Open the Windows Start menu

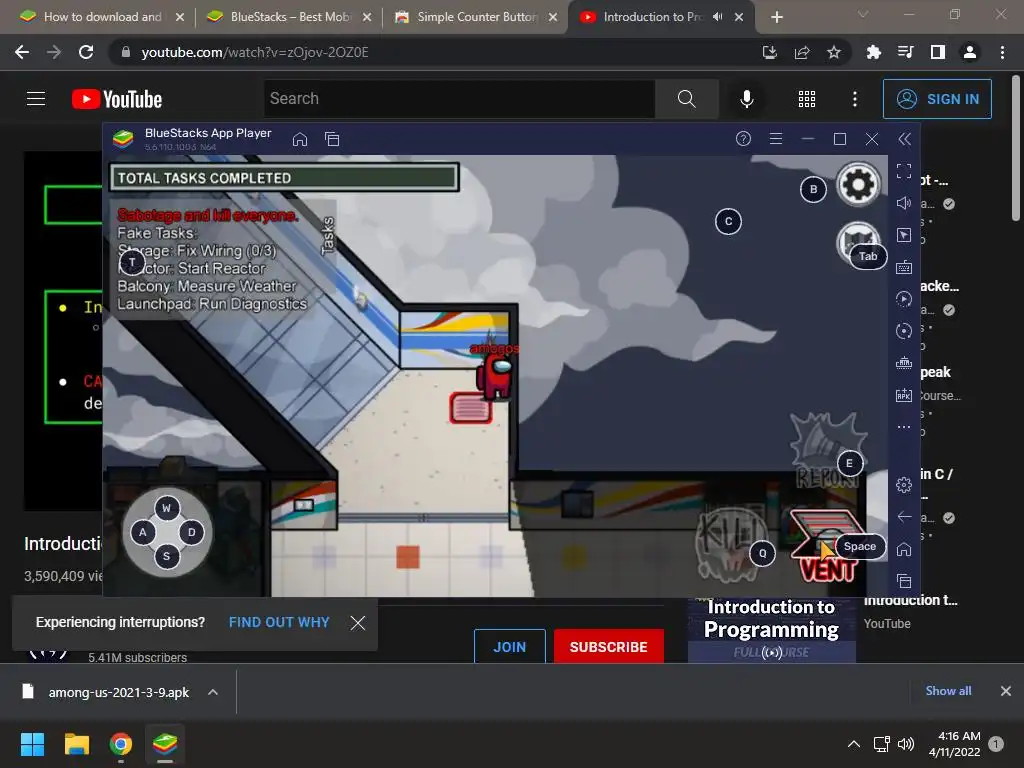coord(32,744)
